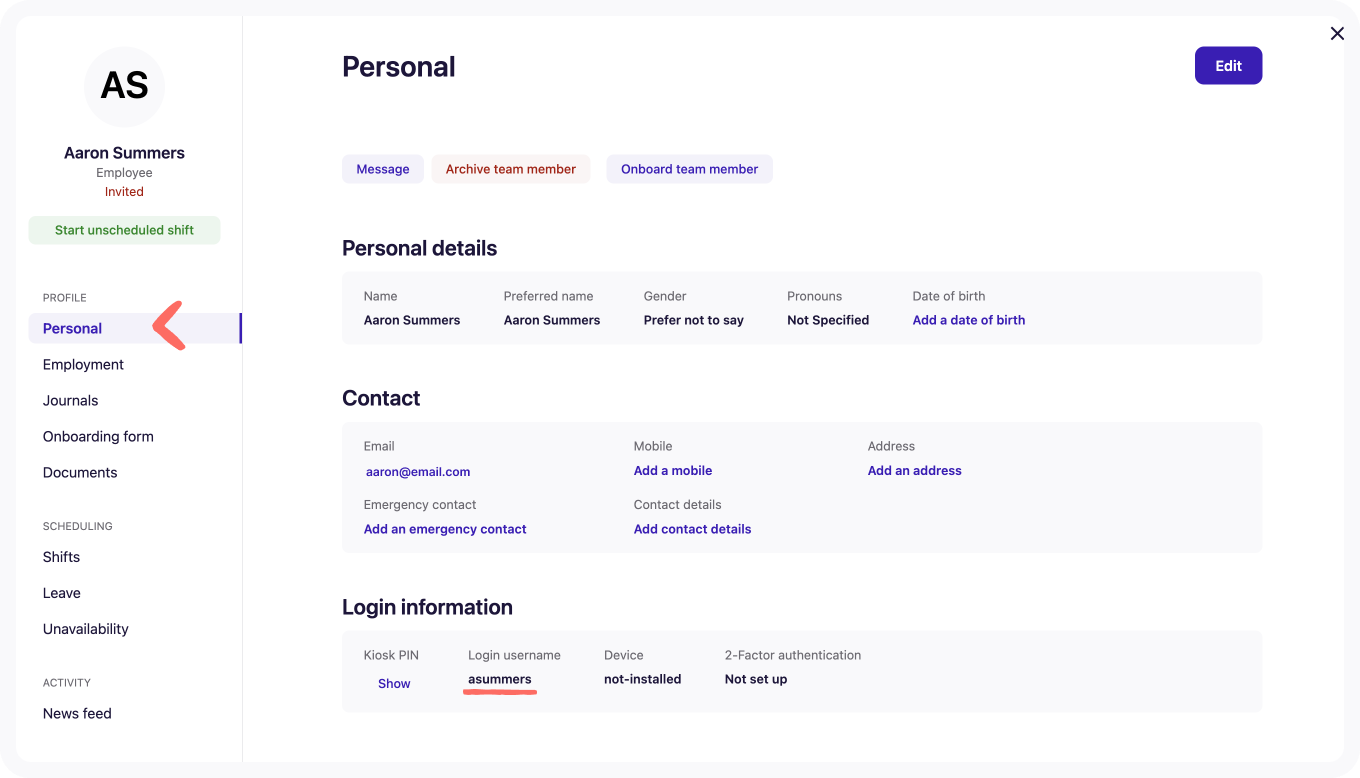Open the Leave section
Screen dimensions: 1360x778
(61, 593)
